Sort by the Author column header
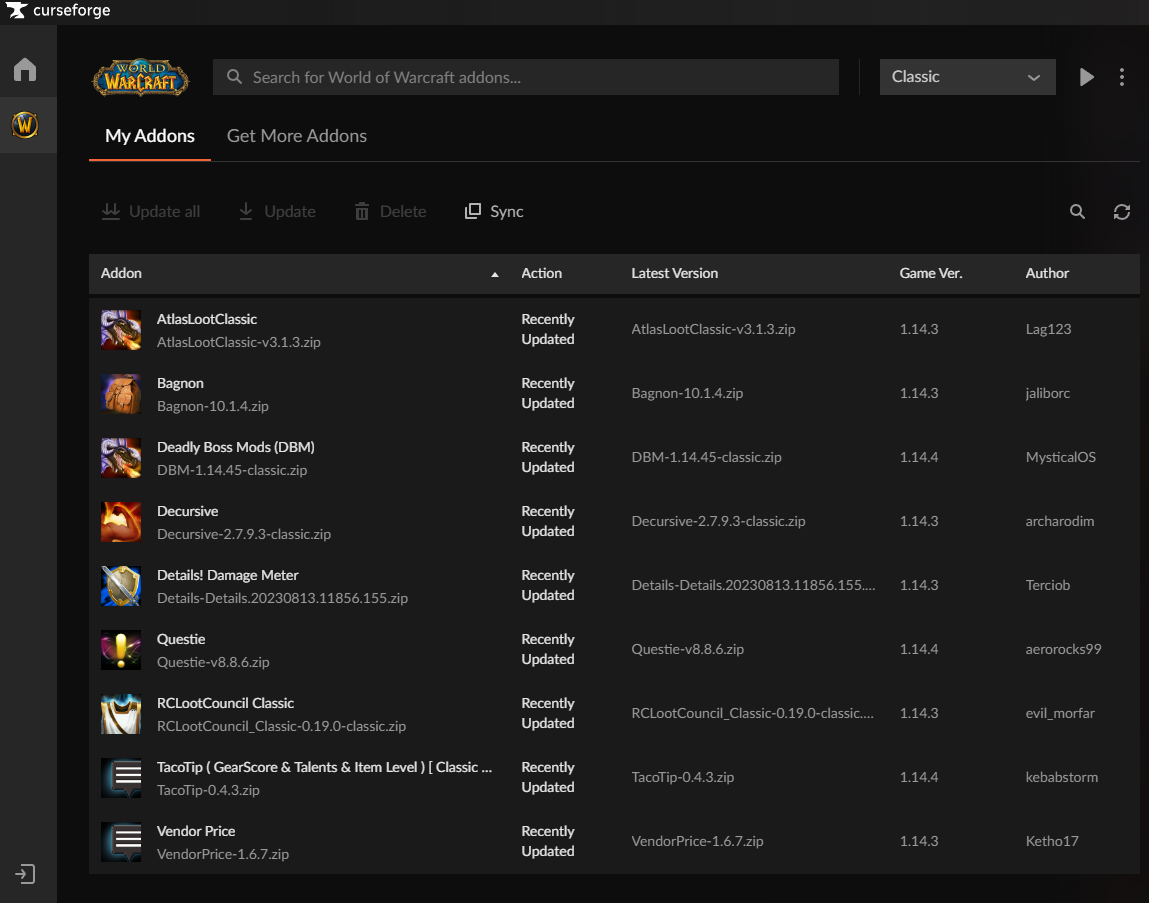Viewport: 1149px width, 903px height. [1047, 273]
